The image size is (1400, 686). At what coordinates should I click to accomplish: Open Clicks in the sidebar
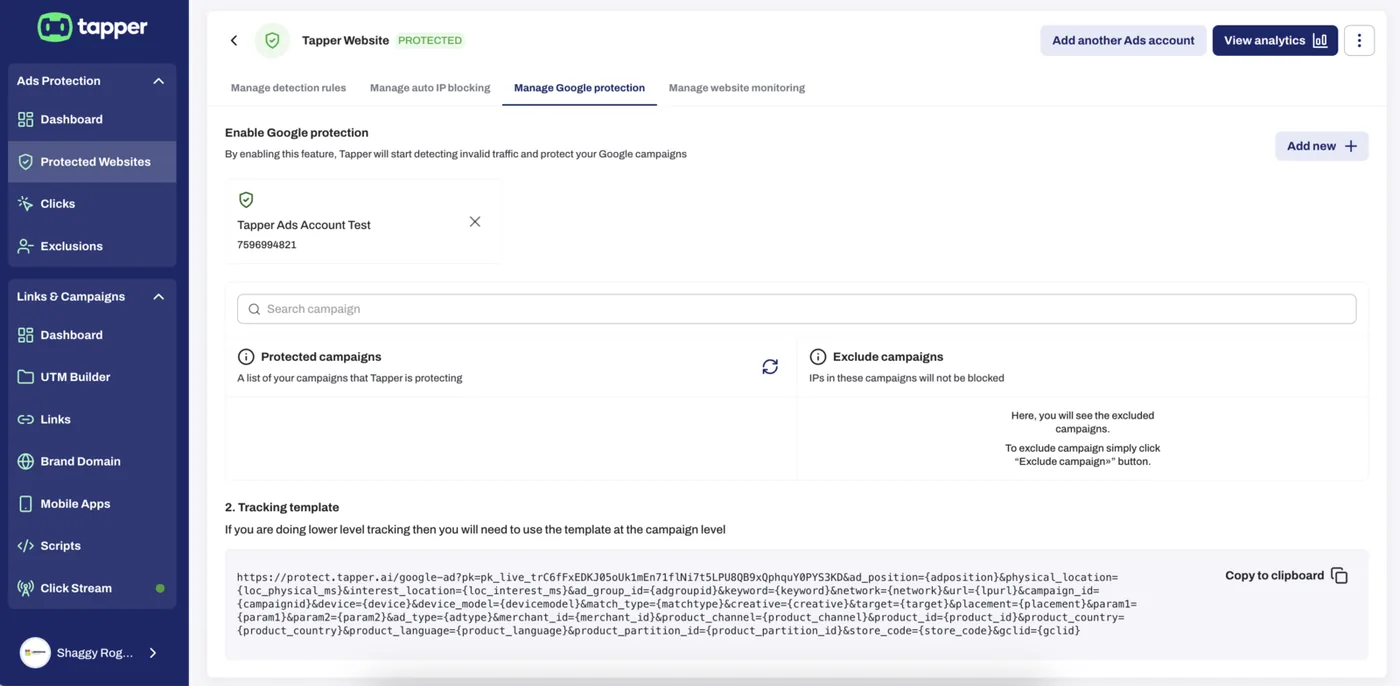[92, 204]
